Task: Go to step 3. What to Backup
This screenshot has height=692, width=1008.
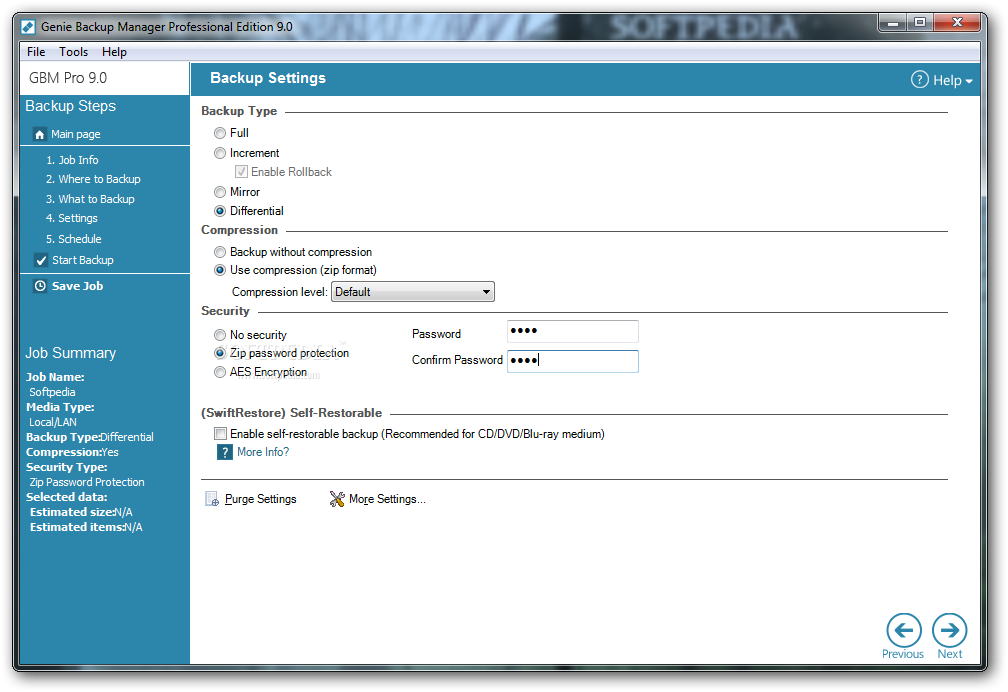Action: 90,199
